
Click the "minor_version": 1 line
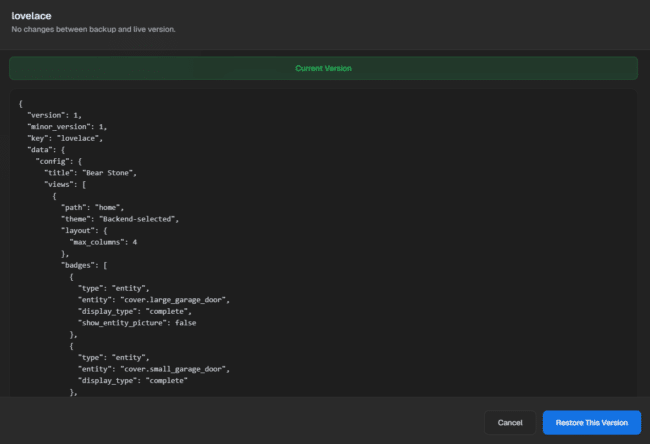point(67,127)
